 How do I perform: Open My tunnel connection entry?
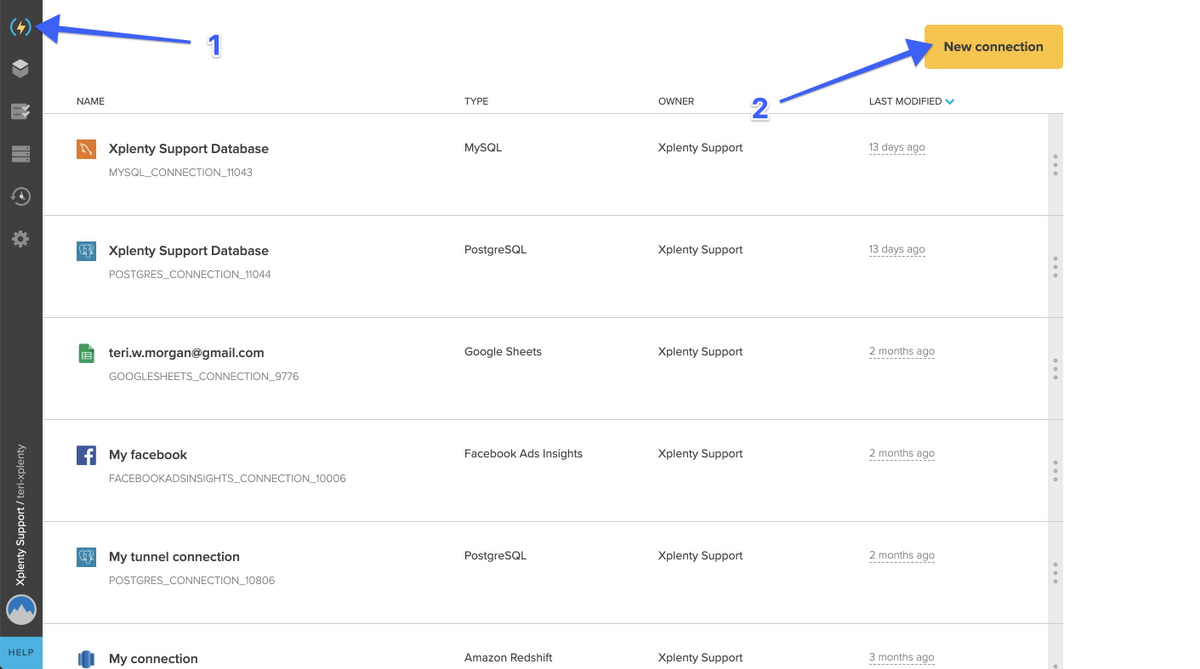[x=174, y=557]
